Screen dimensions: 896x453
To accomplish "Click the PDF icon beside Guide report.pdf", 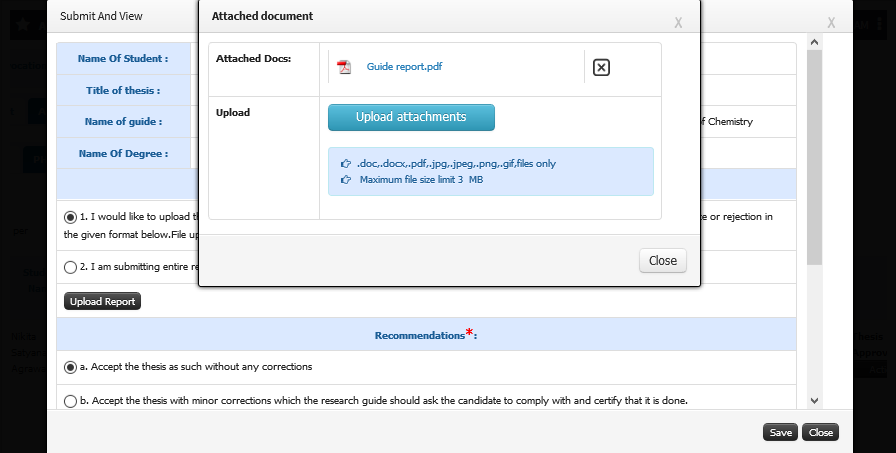I will (x=344, y=67).
